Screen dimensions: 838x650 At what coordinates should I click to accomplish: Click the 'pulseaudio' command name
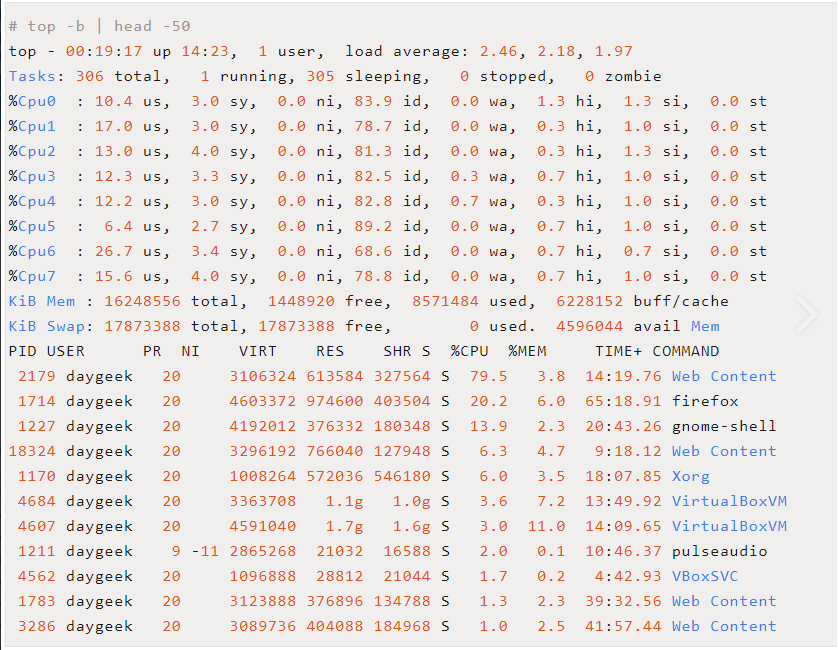(719, 552)
